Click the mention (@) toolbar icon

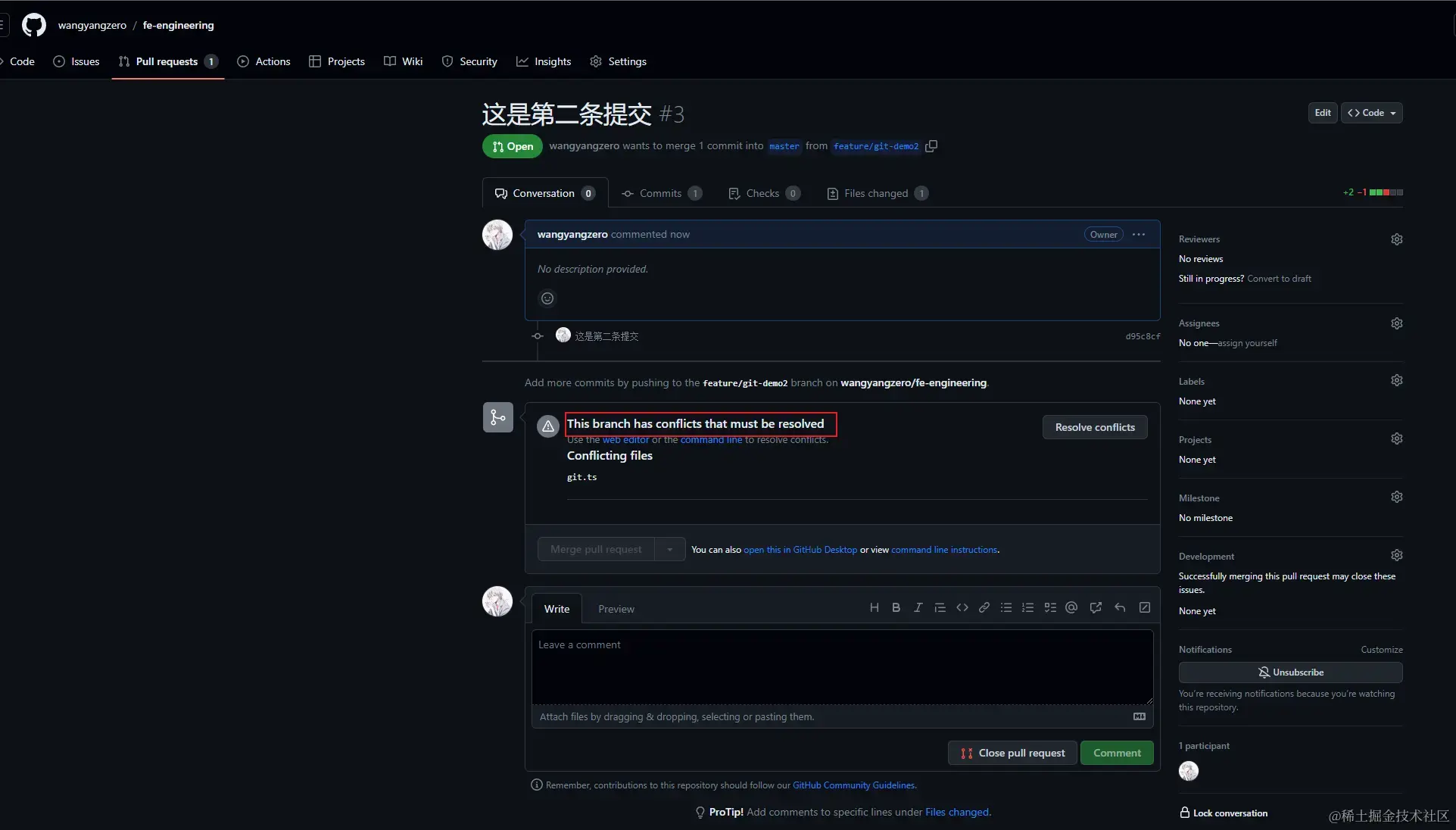[1071, 607]
